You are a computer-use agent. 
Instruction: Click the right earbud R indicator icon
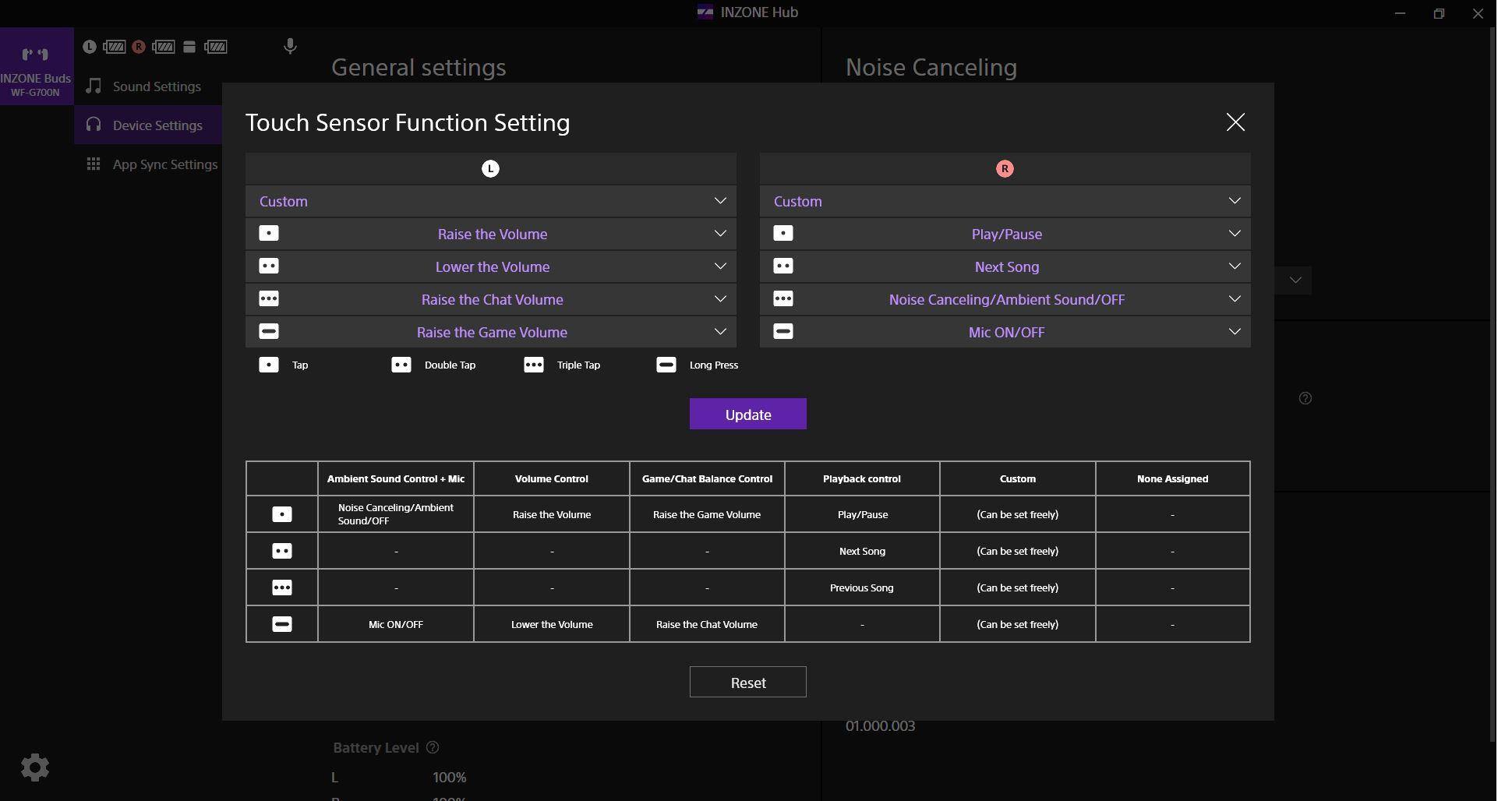click(139, 47)
